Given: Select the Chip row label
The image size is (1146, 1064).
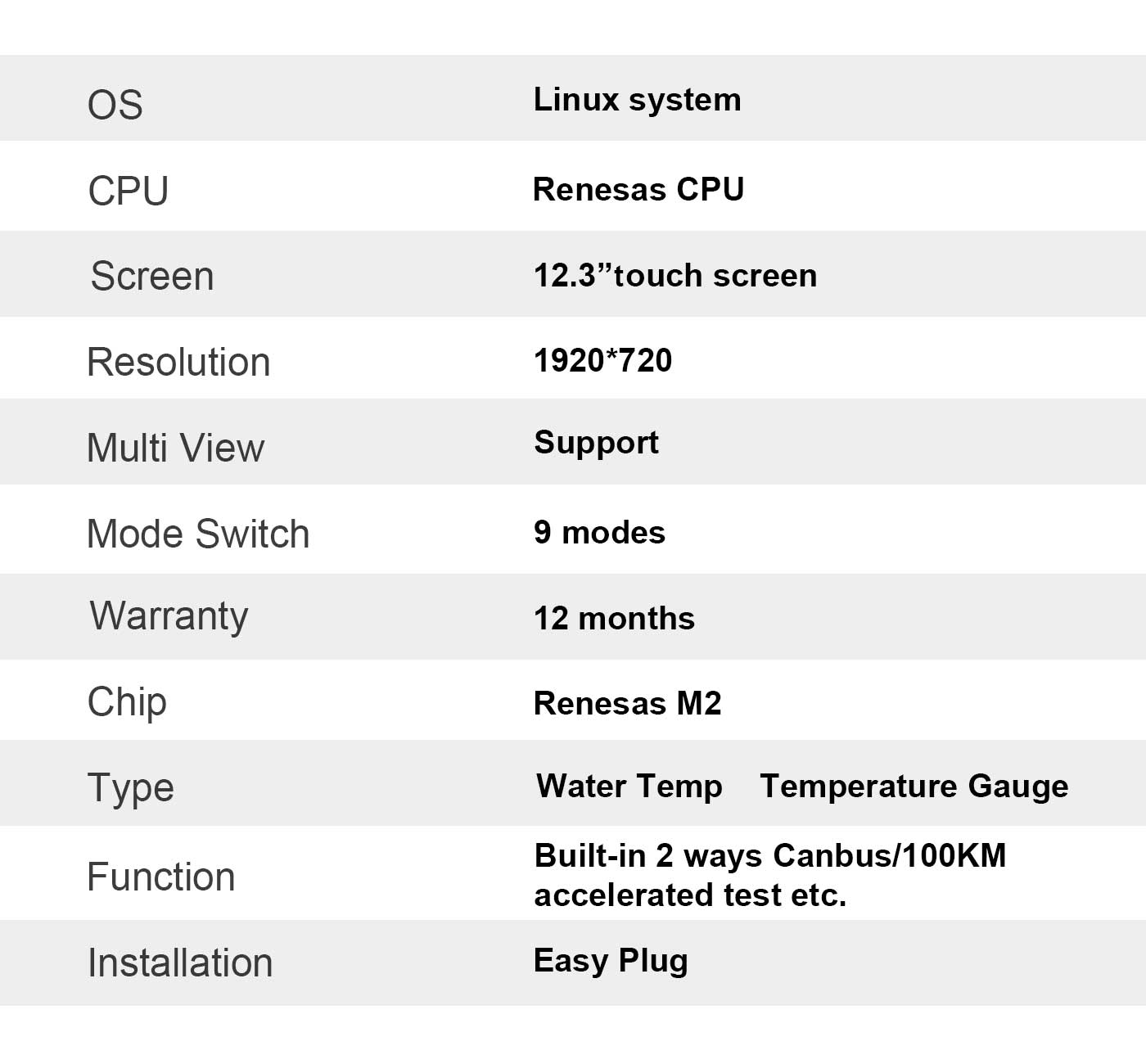Looking at the screenshot, I should coord(127,702).
